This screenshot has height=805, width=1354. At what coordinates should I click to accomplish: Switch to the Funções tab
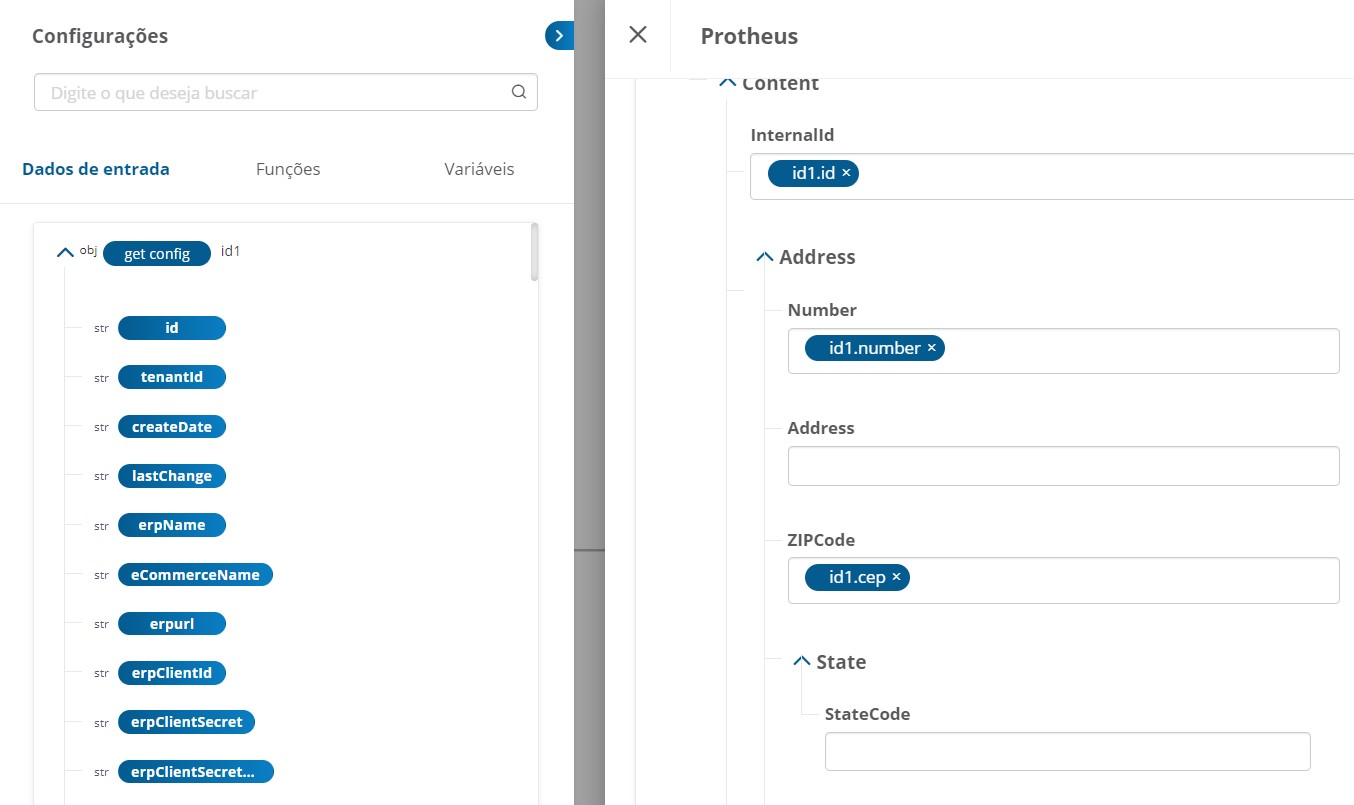[288, 169]
